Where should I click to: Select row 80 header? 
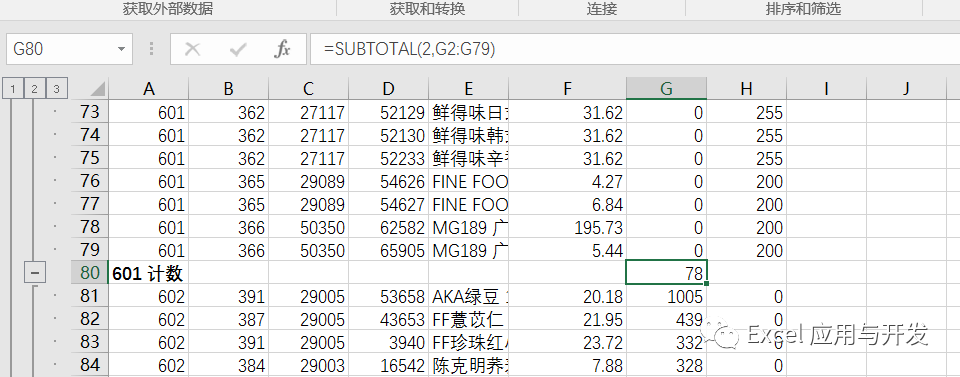point(89,273)
